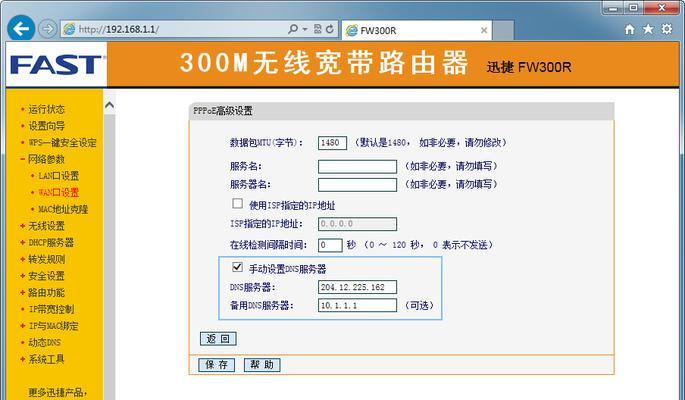Open WAN口设置 submenu item

(59, 192)
